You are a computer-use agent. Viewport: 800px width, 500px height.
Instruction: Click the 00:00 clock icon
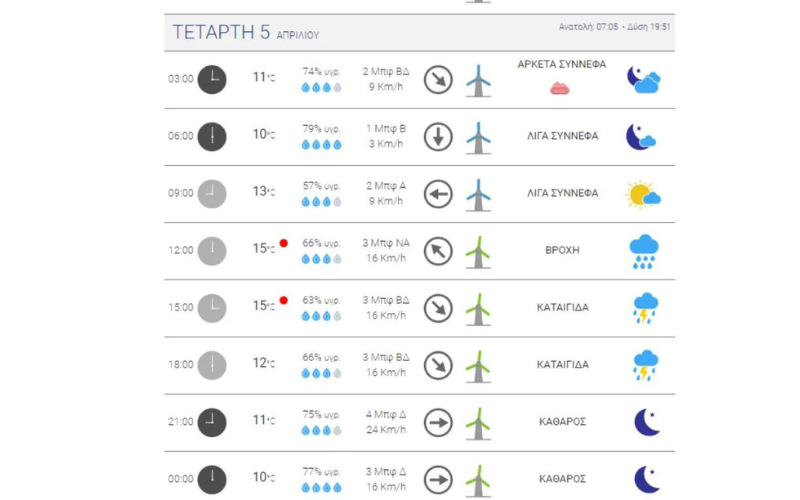click(212, 479)
